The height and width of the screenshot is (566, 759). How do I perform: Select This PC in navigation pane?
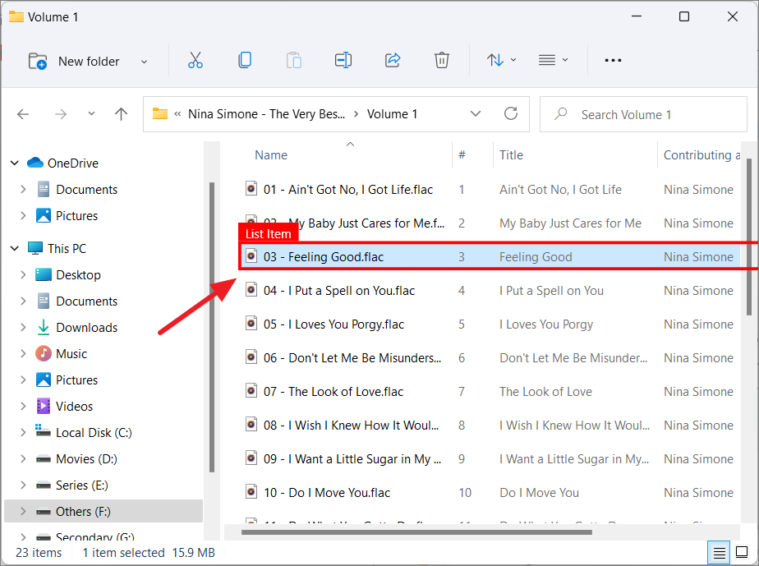coord(57,248)
